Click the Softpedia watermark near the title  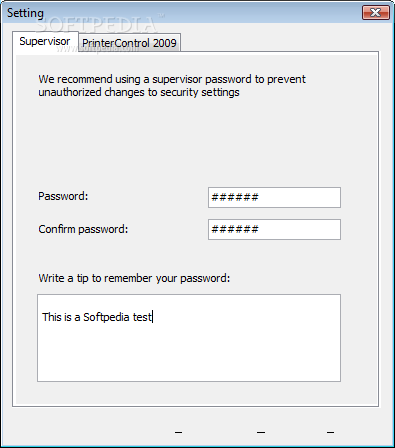click(97, 24)
